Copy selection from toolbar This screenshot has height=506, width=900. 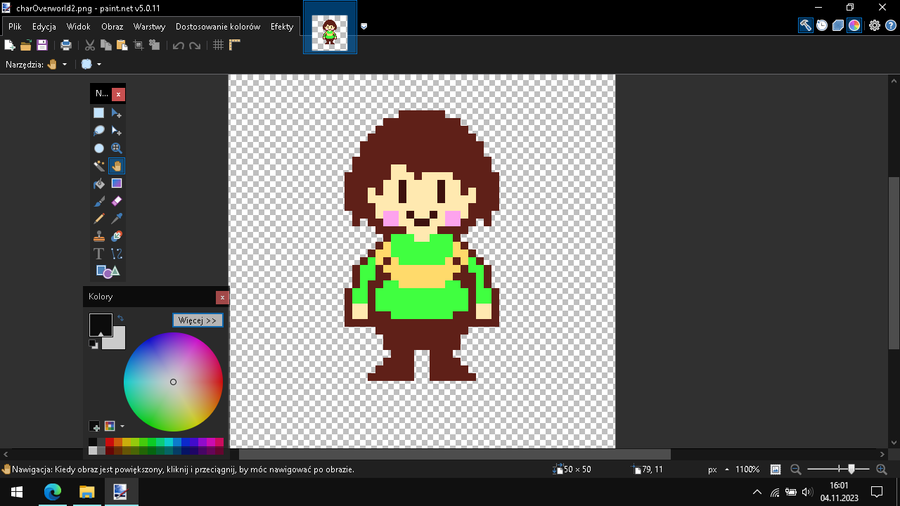coord(106,45)
